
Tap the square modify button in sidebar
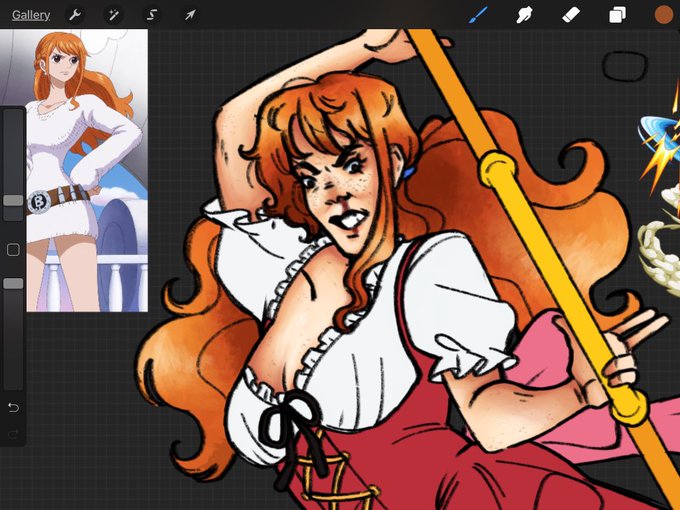coord(13,250)
